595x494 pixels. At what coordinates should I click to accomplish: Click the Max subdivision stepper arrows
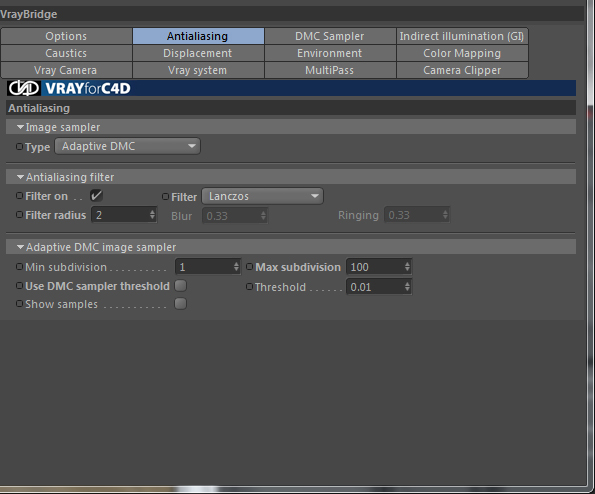408,267
